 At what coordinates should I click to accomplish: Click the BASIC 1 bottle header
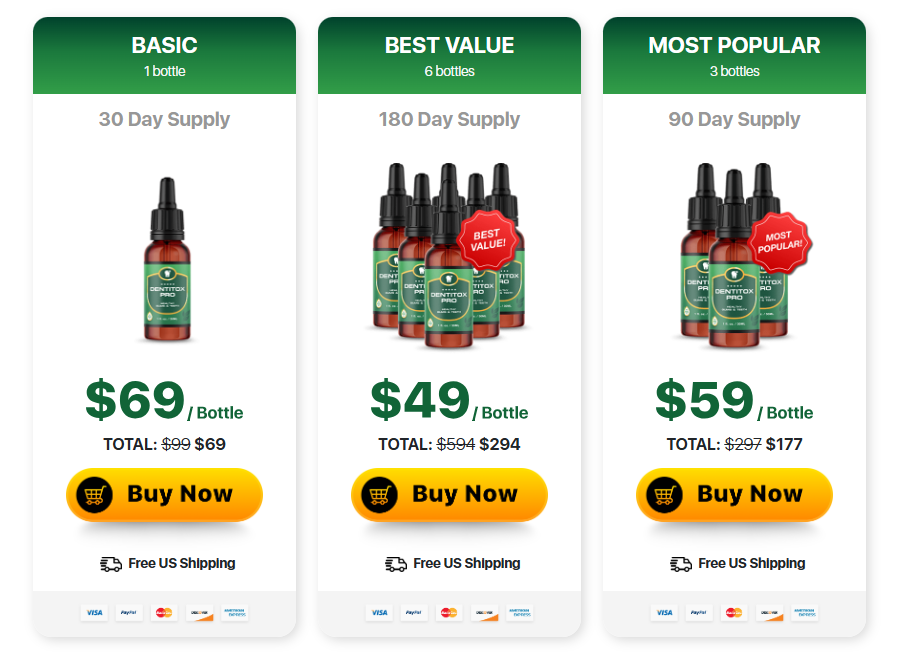point(164,56)
